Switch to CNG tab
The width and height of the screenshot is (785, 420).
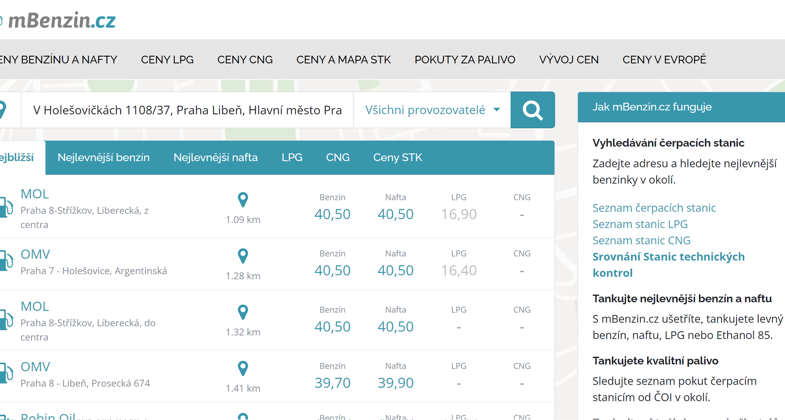click(x=337, y=158)
